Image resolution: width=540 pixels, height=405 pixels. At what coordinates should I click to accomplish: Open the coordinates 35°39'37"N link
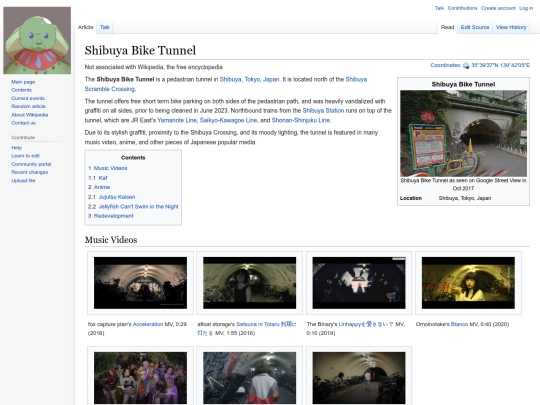click(x=500, y=65)
